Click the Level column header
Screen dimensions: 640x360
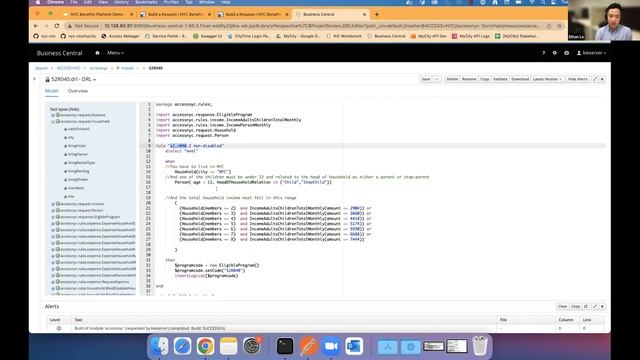pyautogui.click(x=55, y=320)
